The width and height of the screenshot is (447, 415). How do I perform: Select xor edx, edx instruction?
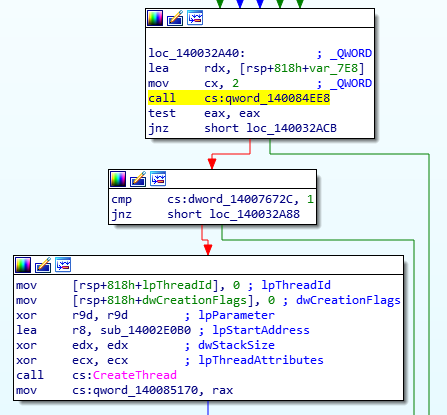pos(72,345)
